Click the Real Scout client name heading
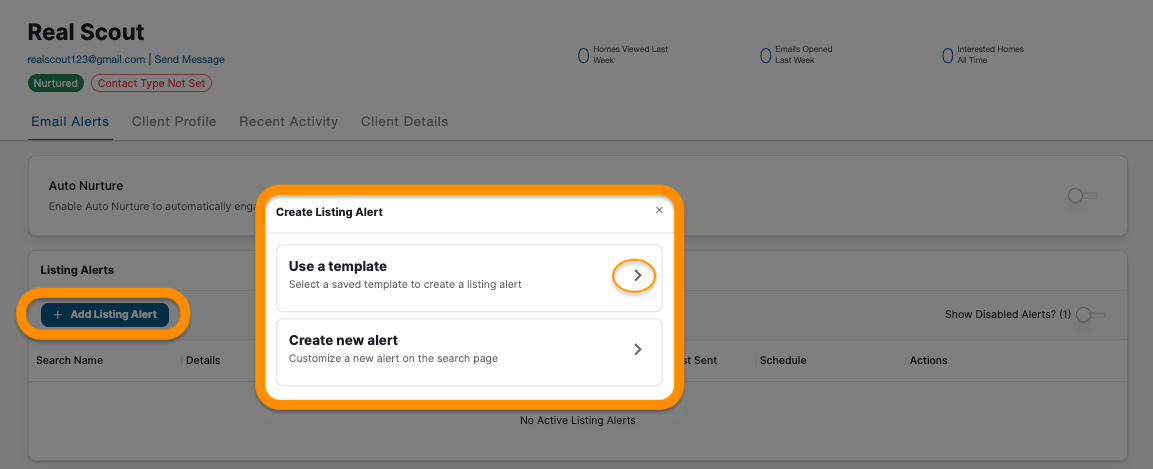The width and height of the screenshot is (1153, 469). (86, 32)
